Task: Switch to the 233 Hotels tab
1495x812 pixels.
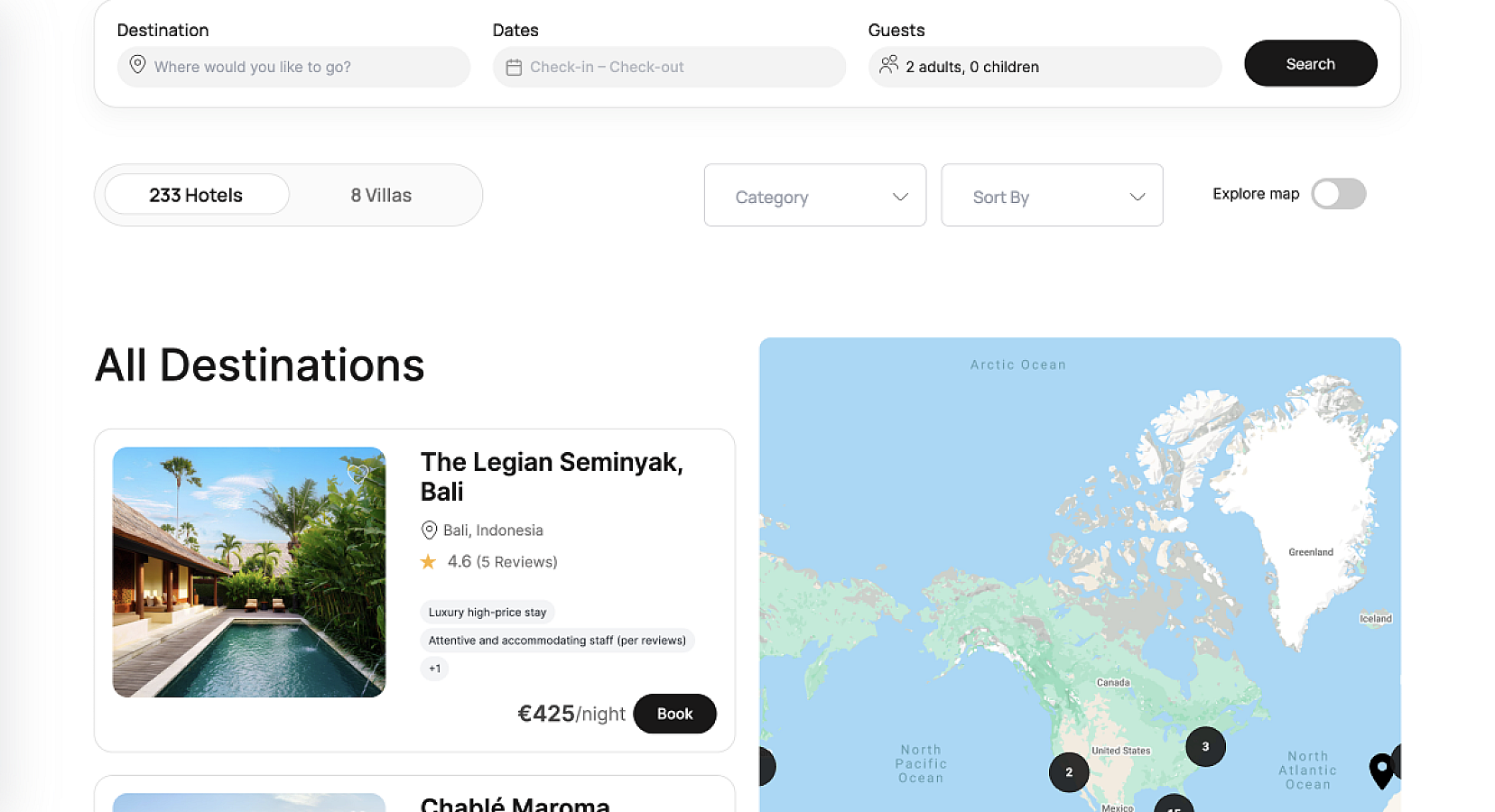Action: coord(196,195)
